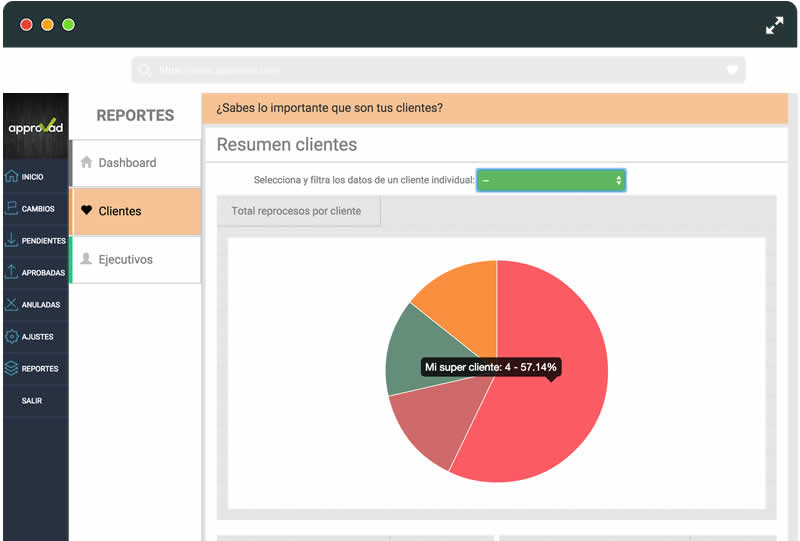
Task: Open the Dashboard reports tab
Action: 136,163
